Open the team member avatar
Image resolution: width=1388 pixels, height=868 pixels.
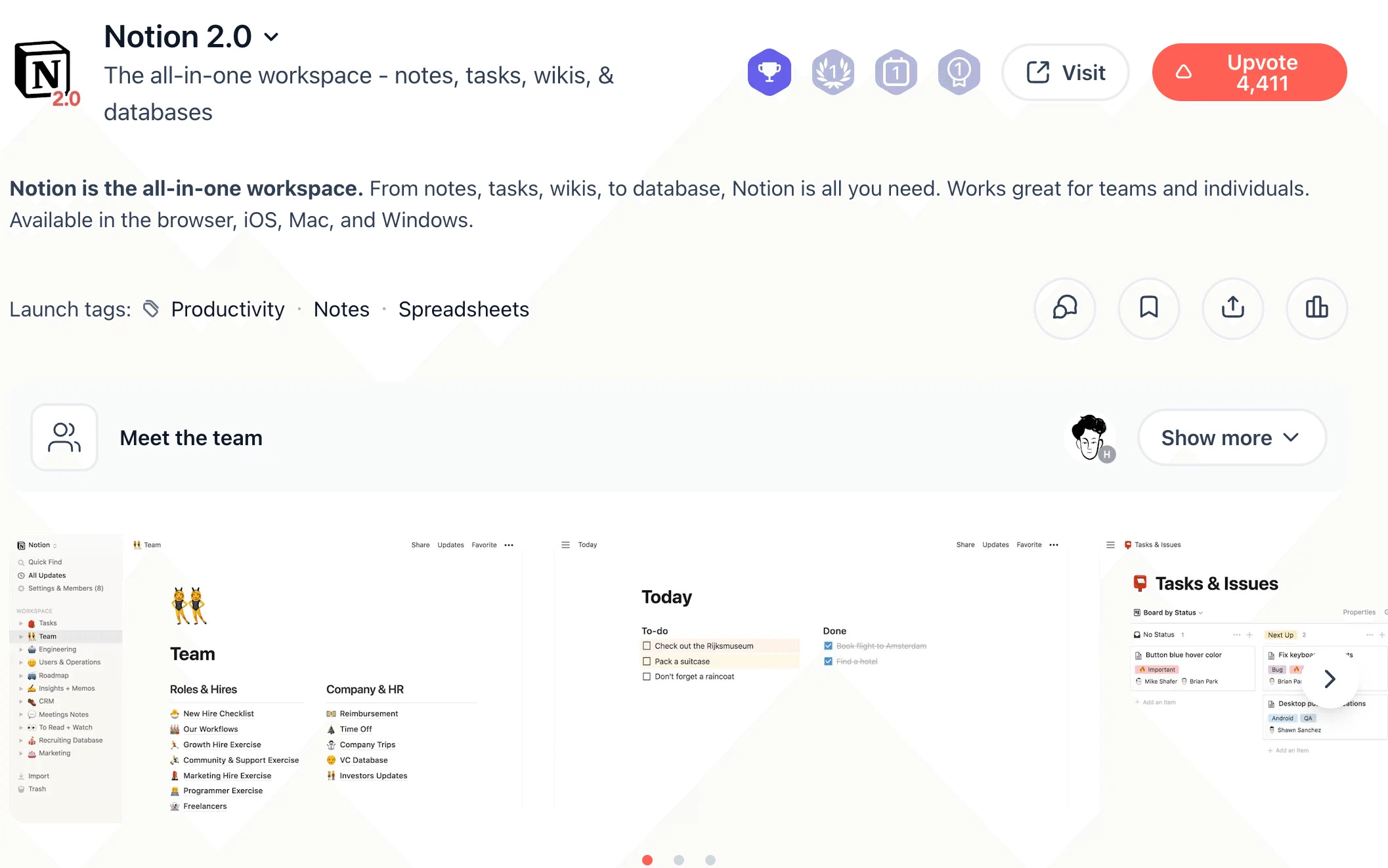(x=1091, y=438)
